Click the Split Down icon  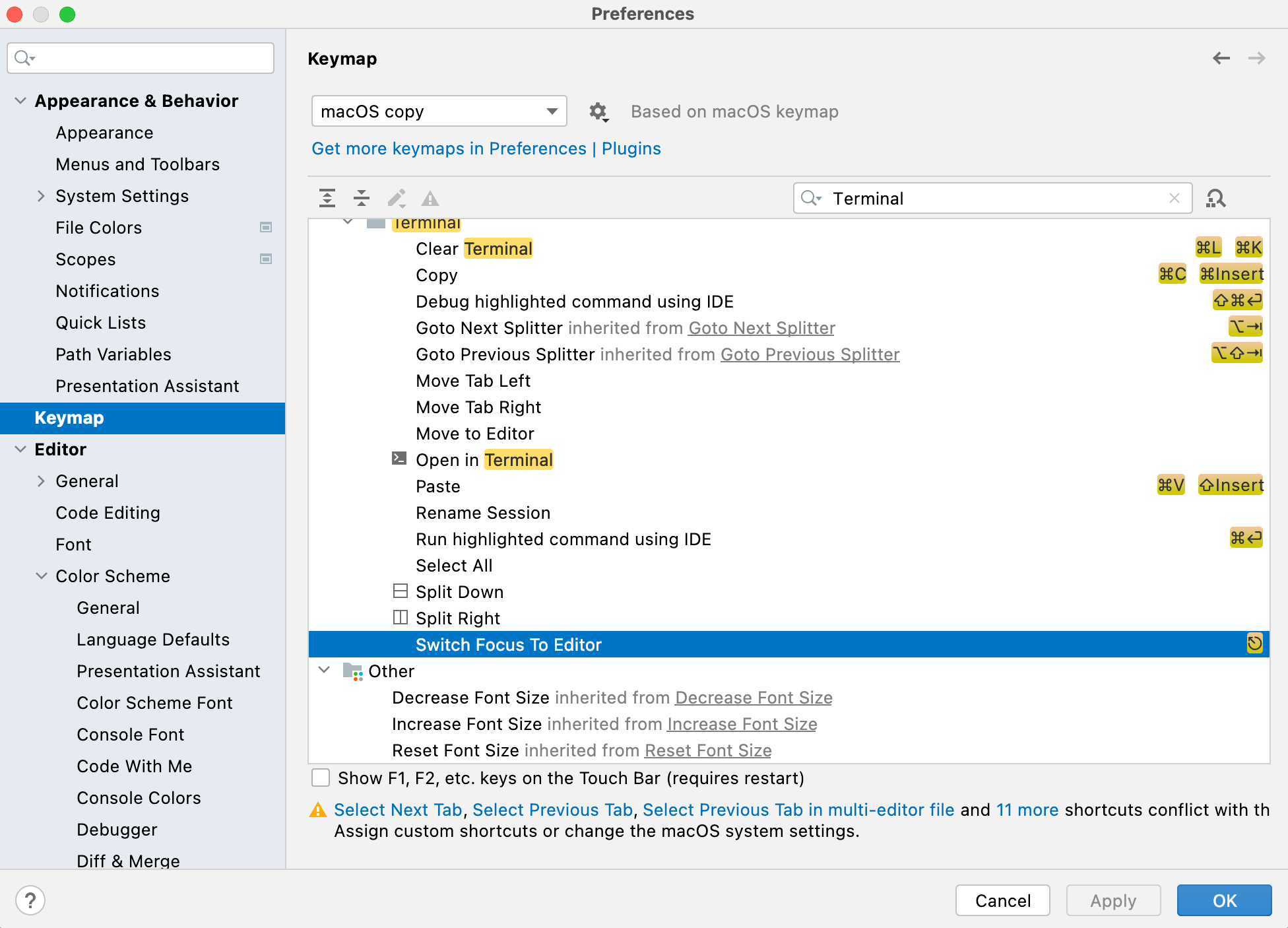click(400, 591)
